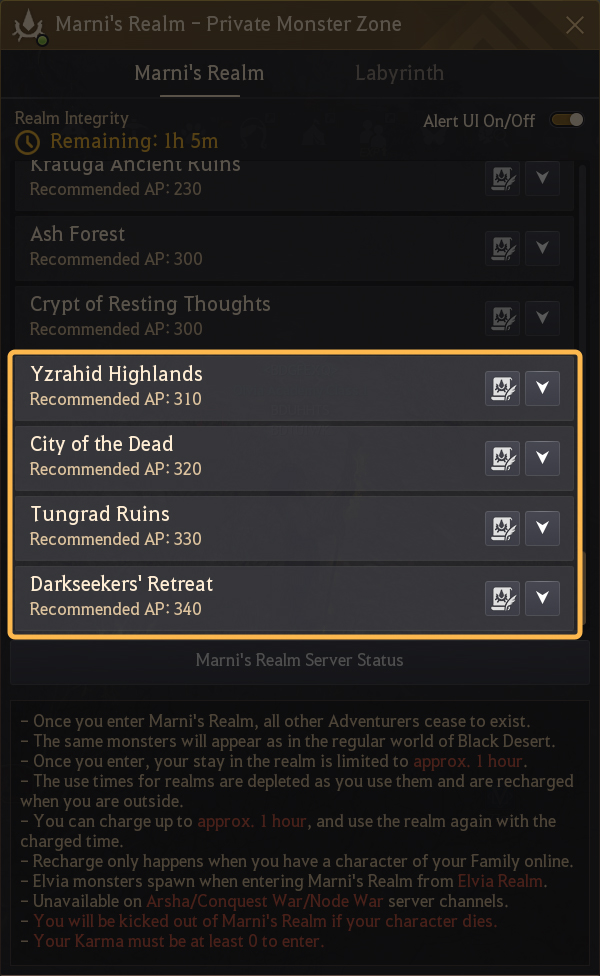Viewport: 600px width, 976px height.
Task: Switch to the Labyrinth tab
Action: (x=399, y=74)
